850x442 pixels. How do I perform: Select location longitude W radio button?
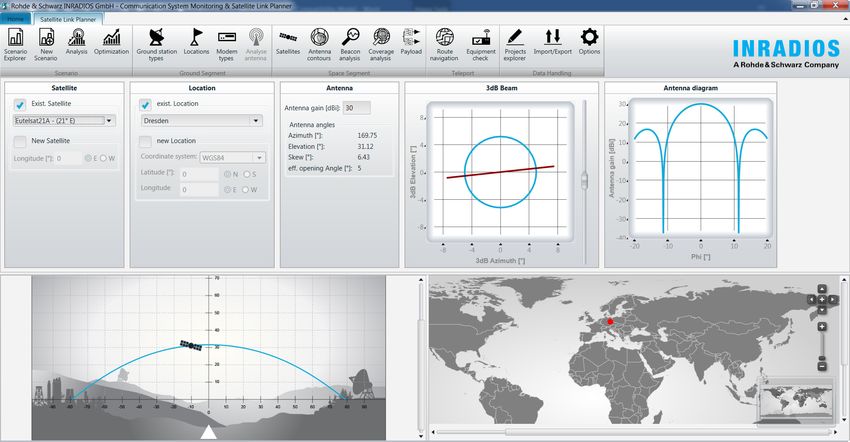[246, 190]
